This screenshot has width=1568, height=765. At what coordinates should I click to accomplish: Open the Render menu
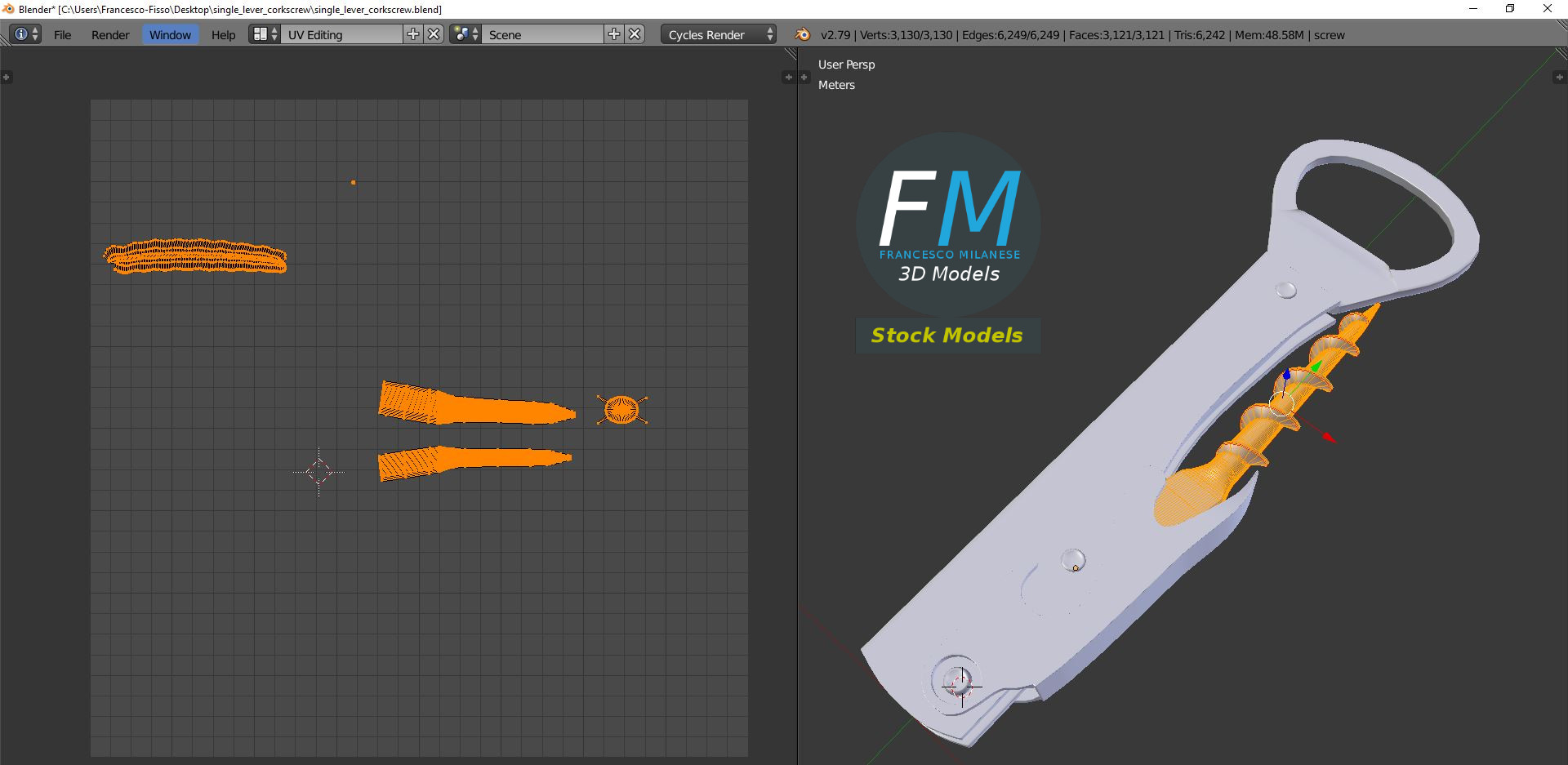tap(110, 35)
